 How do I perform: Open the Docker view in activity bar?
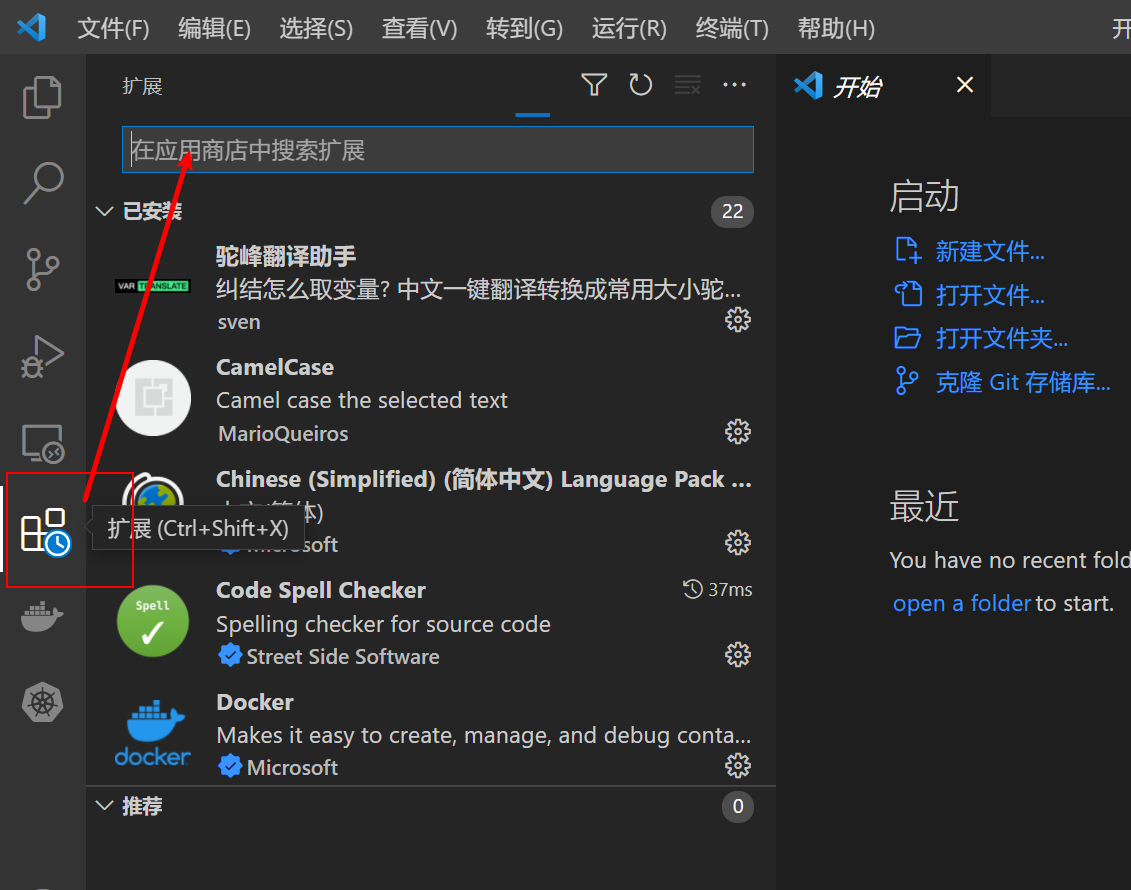(43, 617)
